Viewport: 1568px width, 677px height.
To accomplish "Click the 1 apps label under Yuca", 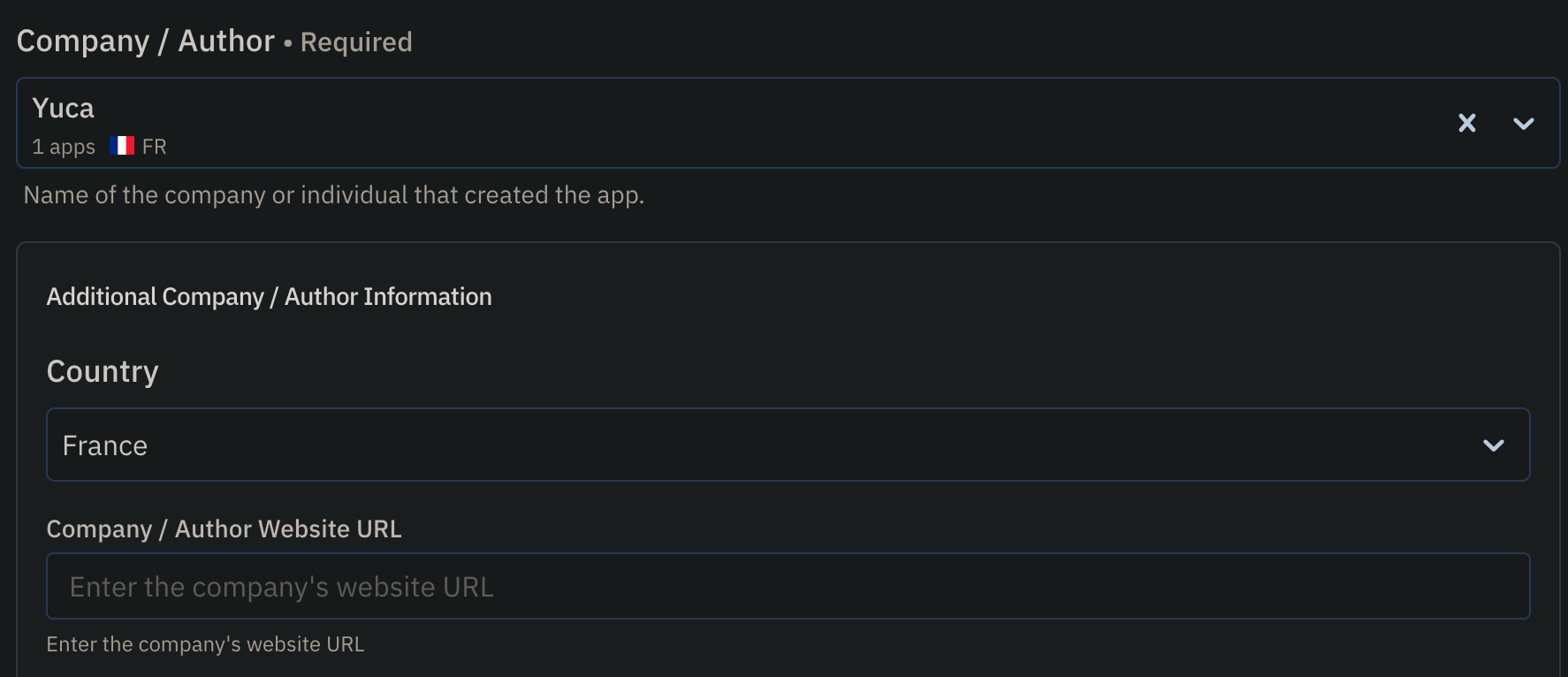I will tap(63, 146).
